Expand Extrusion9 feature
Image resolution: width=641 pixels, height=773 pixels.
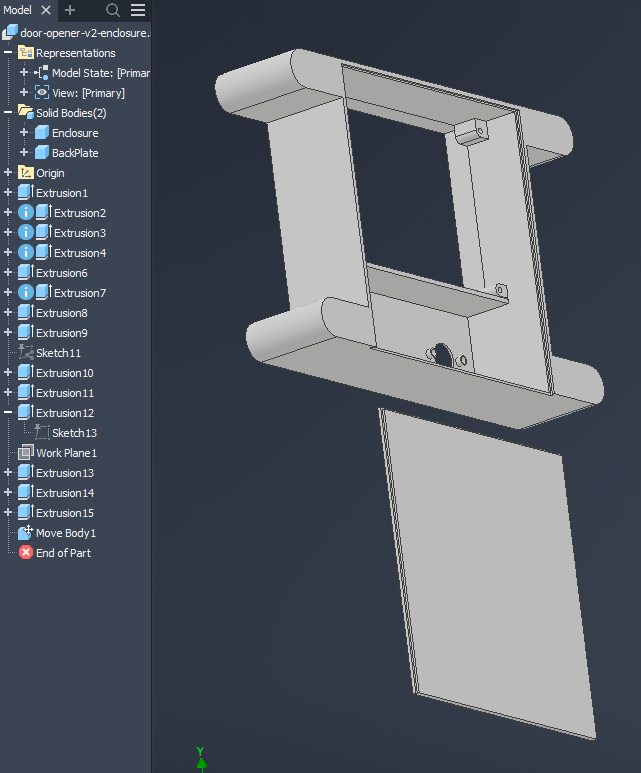tap(8, 332)
